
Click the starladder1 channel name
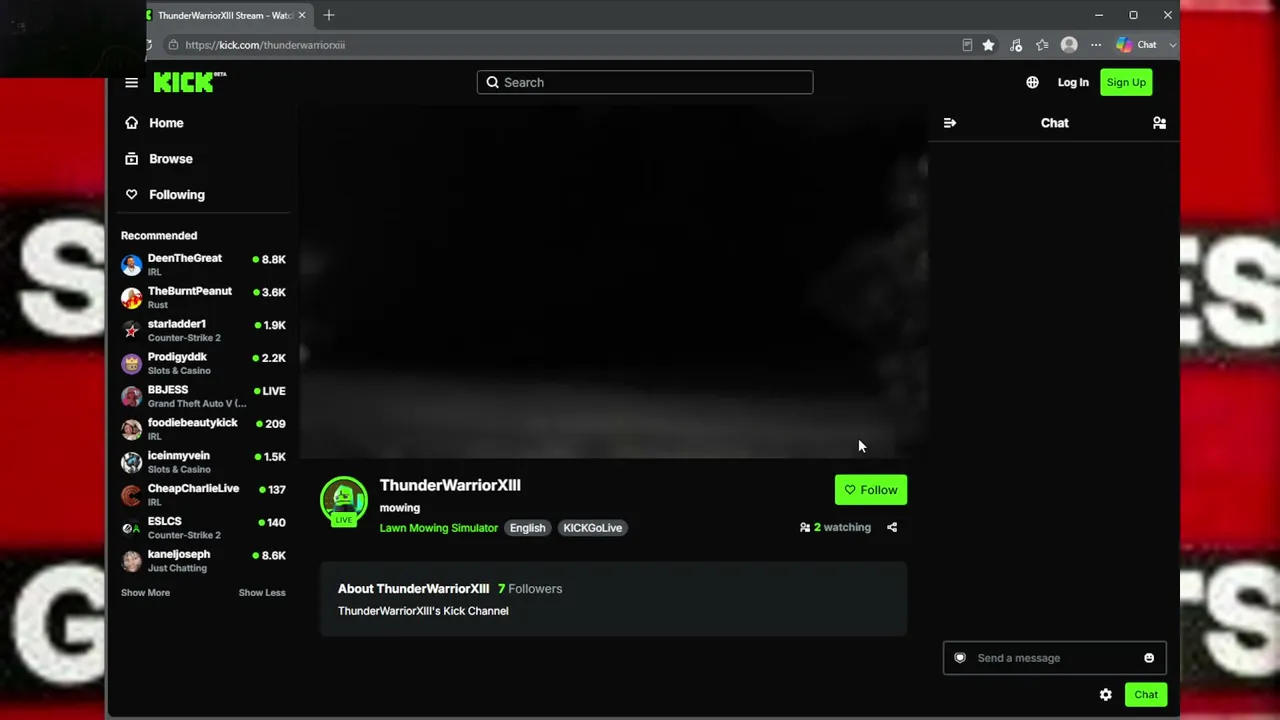pyautogui.click(x=177, y=324)
